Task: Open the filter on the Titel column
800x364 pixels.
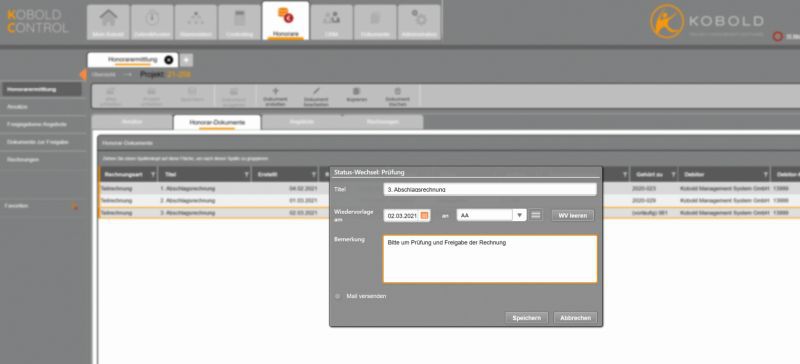Action: point(247,175)
